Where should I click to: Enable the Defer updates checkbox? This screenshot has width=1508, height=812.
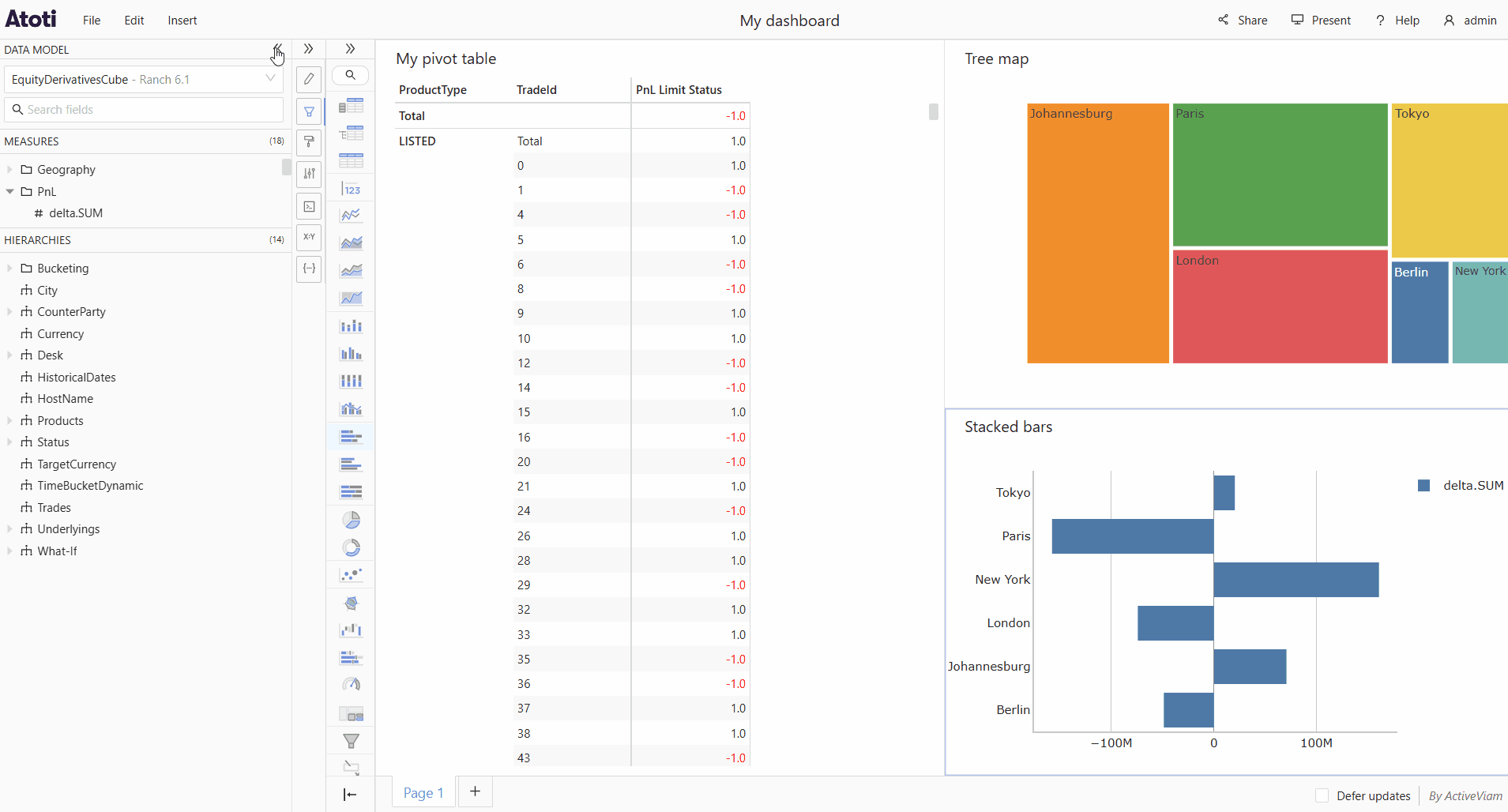[x=1322, y=795]
